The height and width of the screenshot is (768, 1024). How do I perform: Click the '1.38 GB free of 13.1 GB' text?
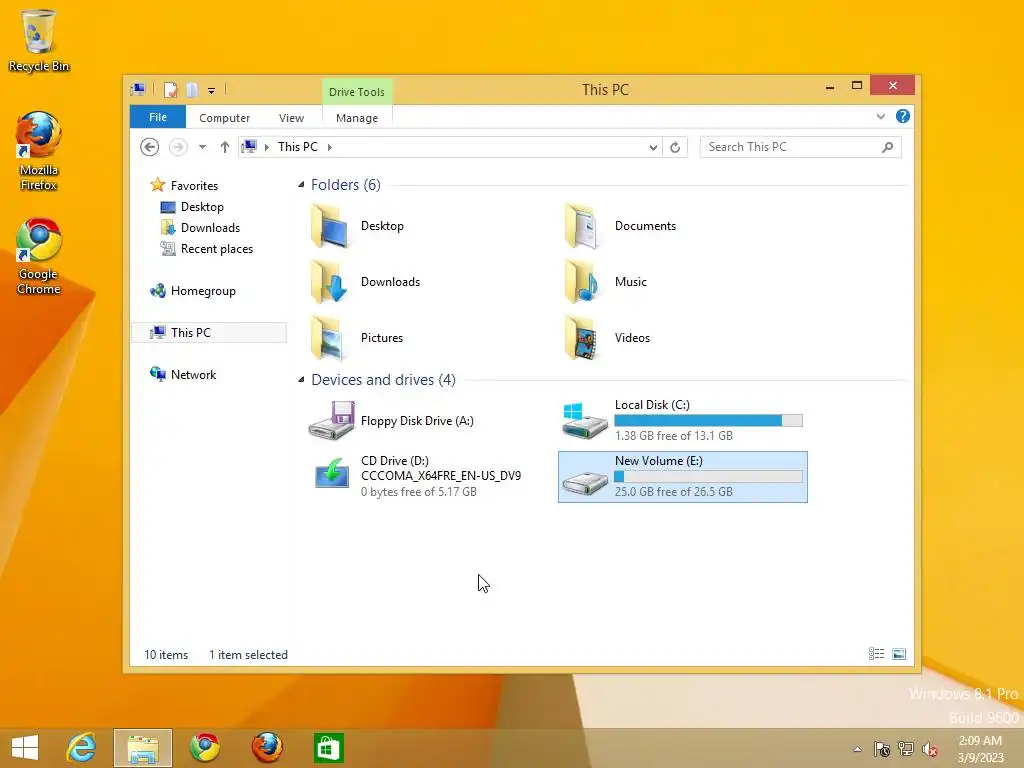pyautogui.click(x=673, y=436)
